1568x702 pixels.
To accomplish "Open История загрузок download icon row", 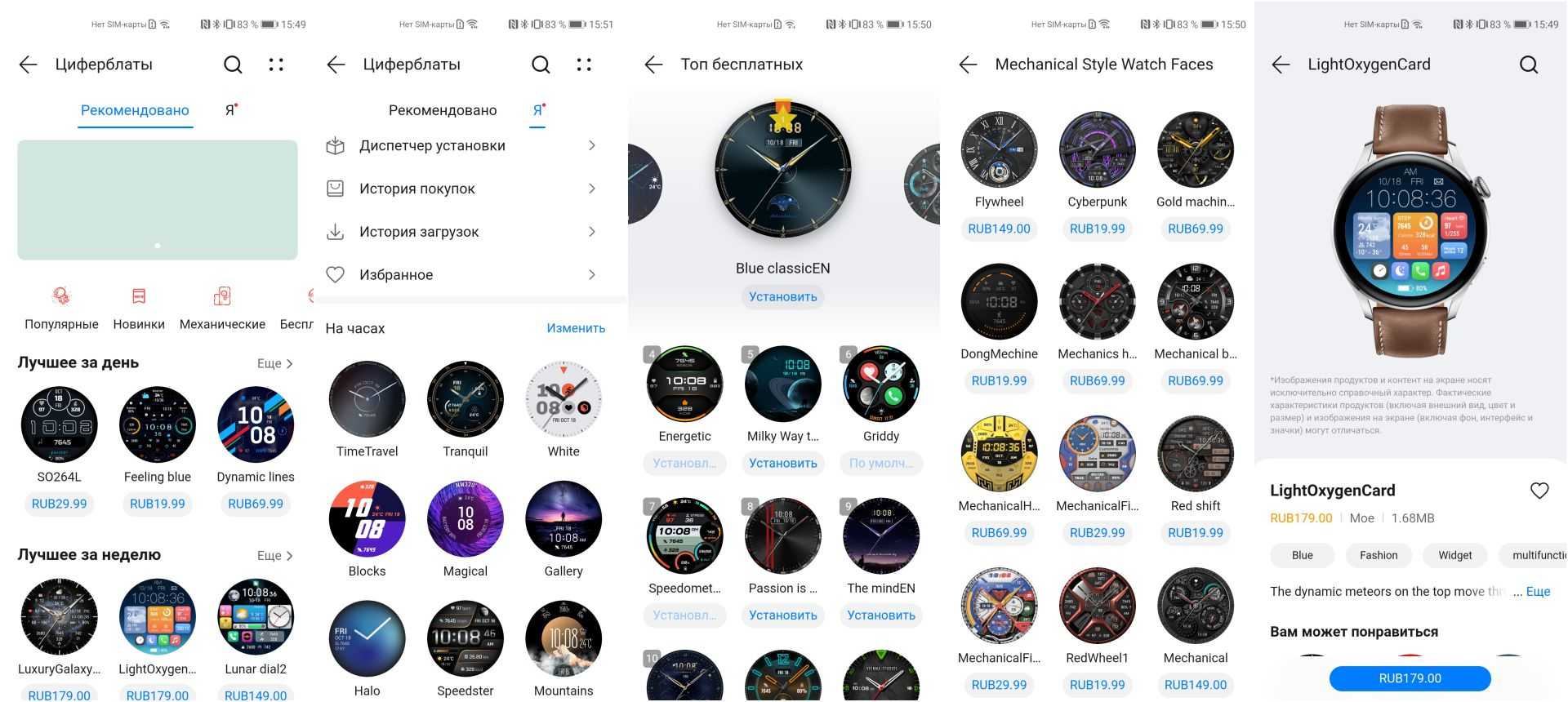I will tap(461, 232).
